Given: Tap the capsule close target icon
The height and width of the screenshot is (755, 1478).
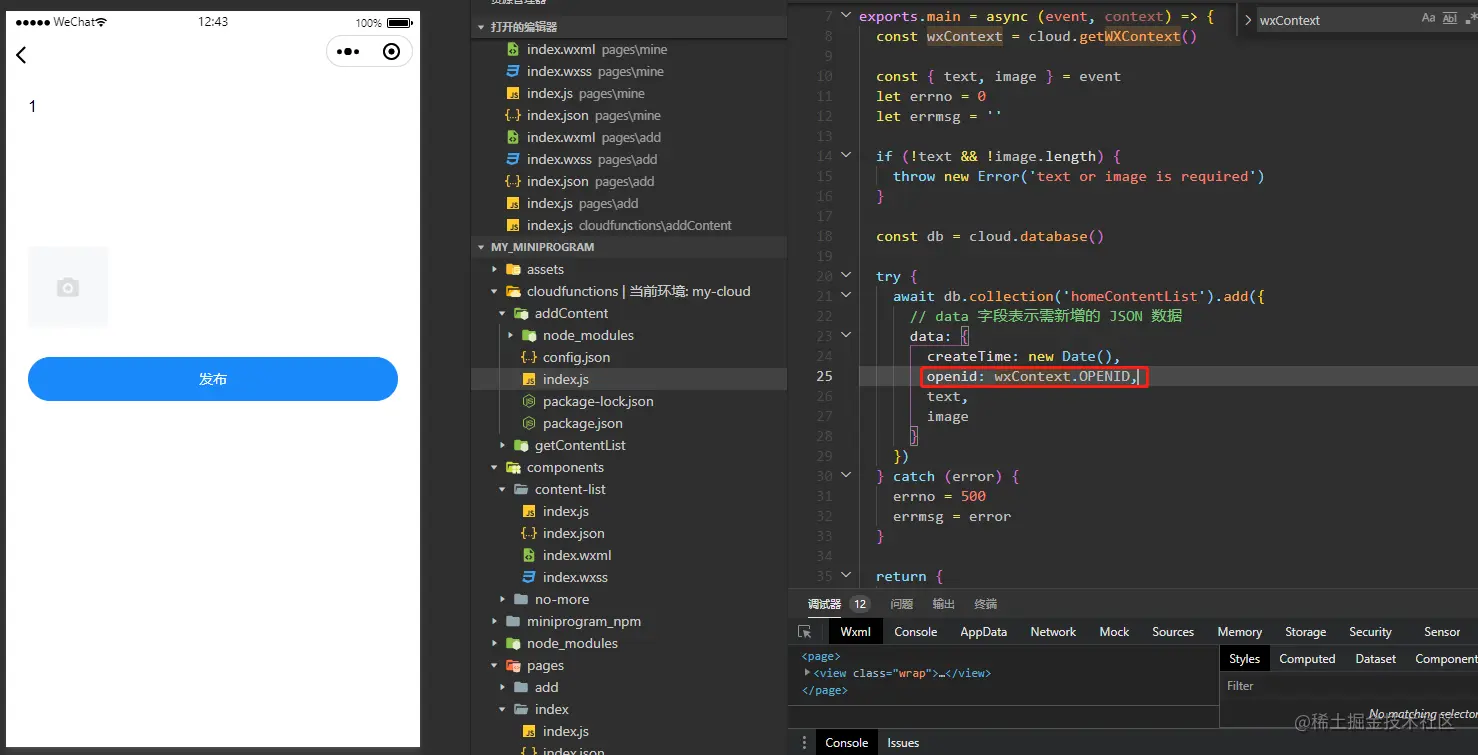Looking at the screenshot, I should [391, 52].
